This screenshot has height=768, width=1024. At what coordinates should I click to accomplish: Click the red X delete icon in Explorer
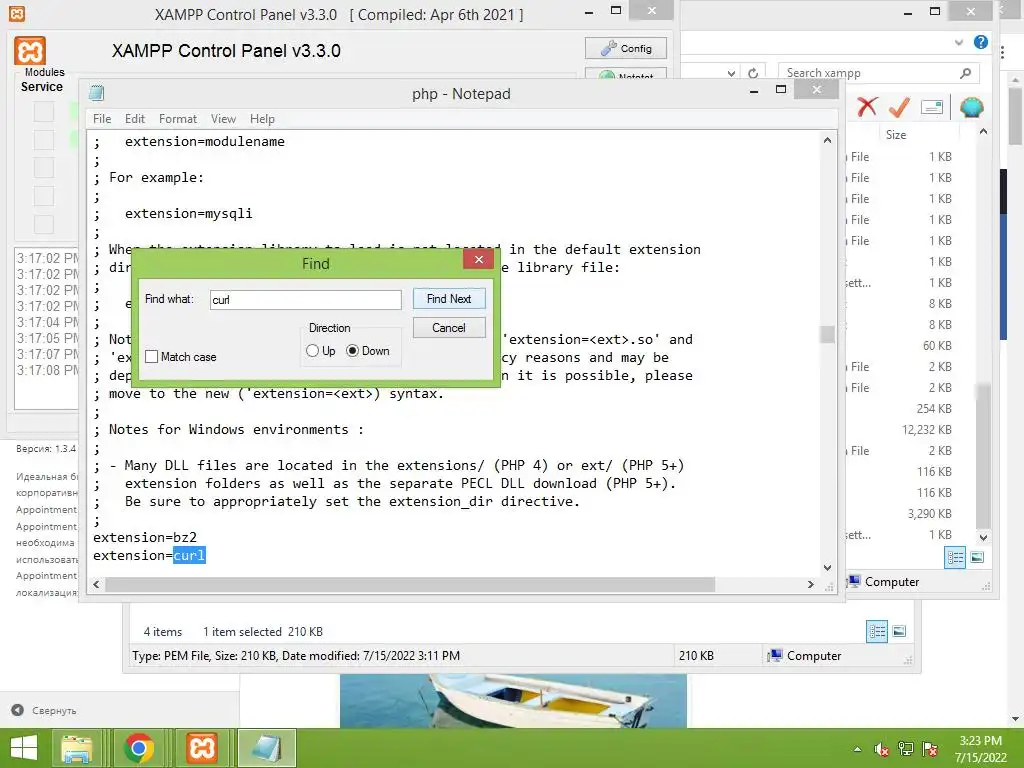coord(867,106)
